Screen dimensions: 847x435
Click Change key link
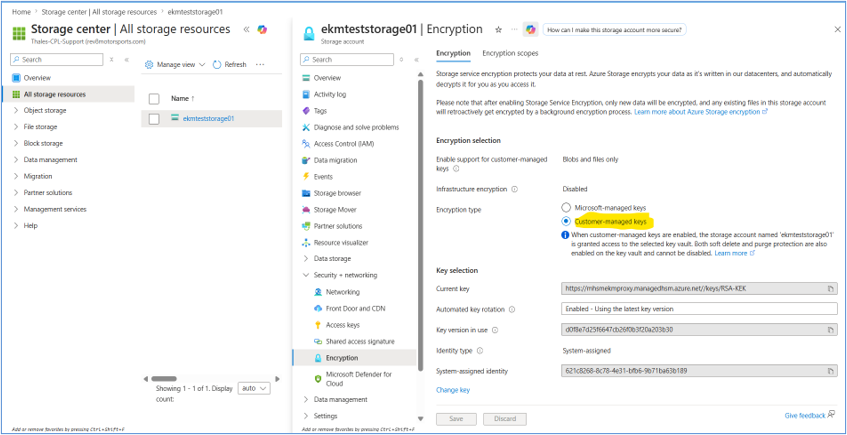[453, 390]
